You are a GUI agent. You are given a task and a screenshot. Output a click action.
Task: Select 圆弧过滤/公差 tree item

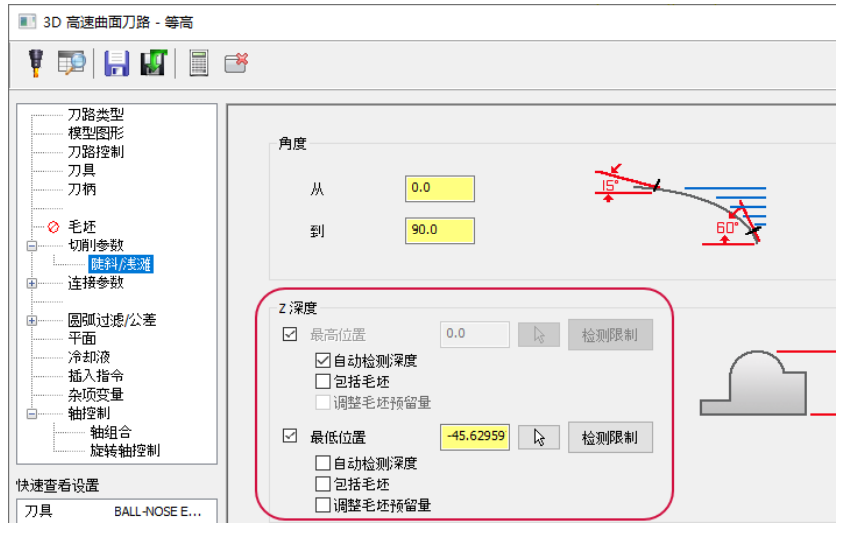click(112, 320)
